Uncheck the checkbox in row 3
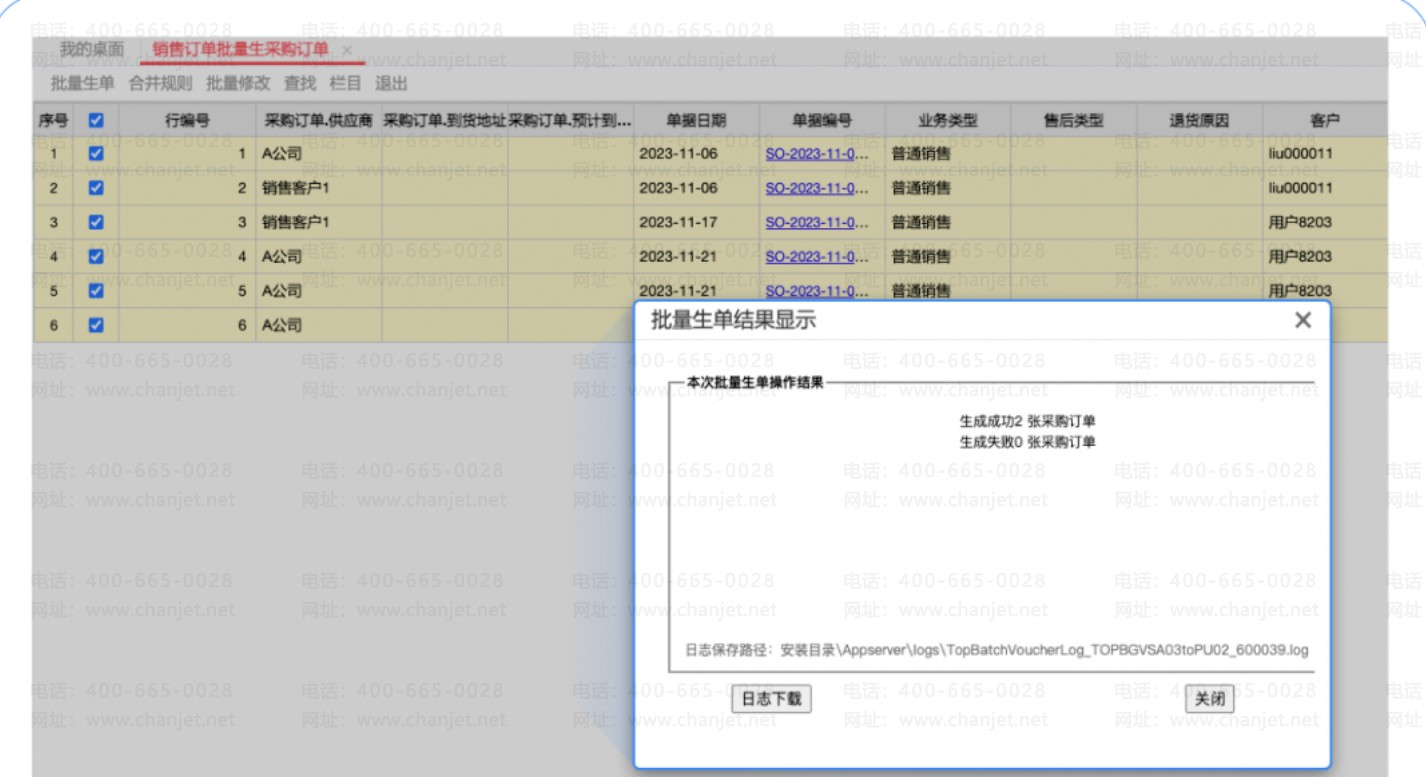1426x777 pixels. pos(96,222)
